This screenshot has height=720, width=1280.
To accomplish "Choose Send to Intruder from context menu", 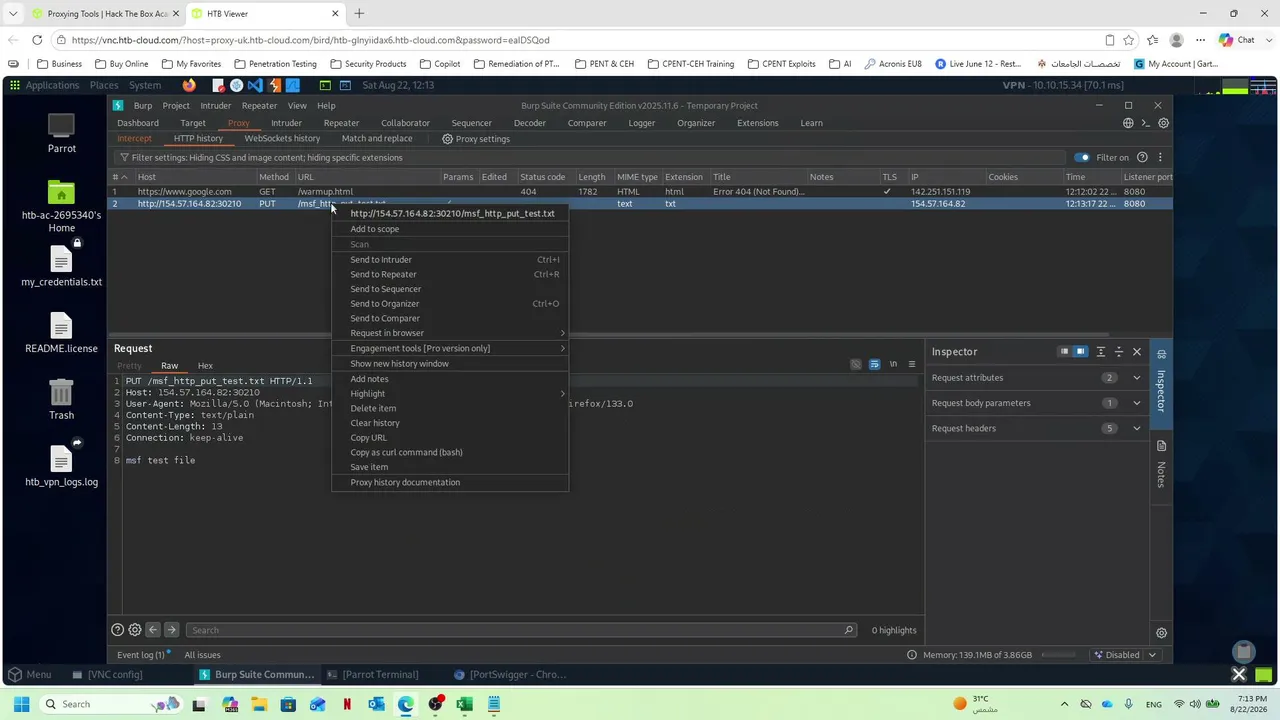I will click(450, 260).
